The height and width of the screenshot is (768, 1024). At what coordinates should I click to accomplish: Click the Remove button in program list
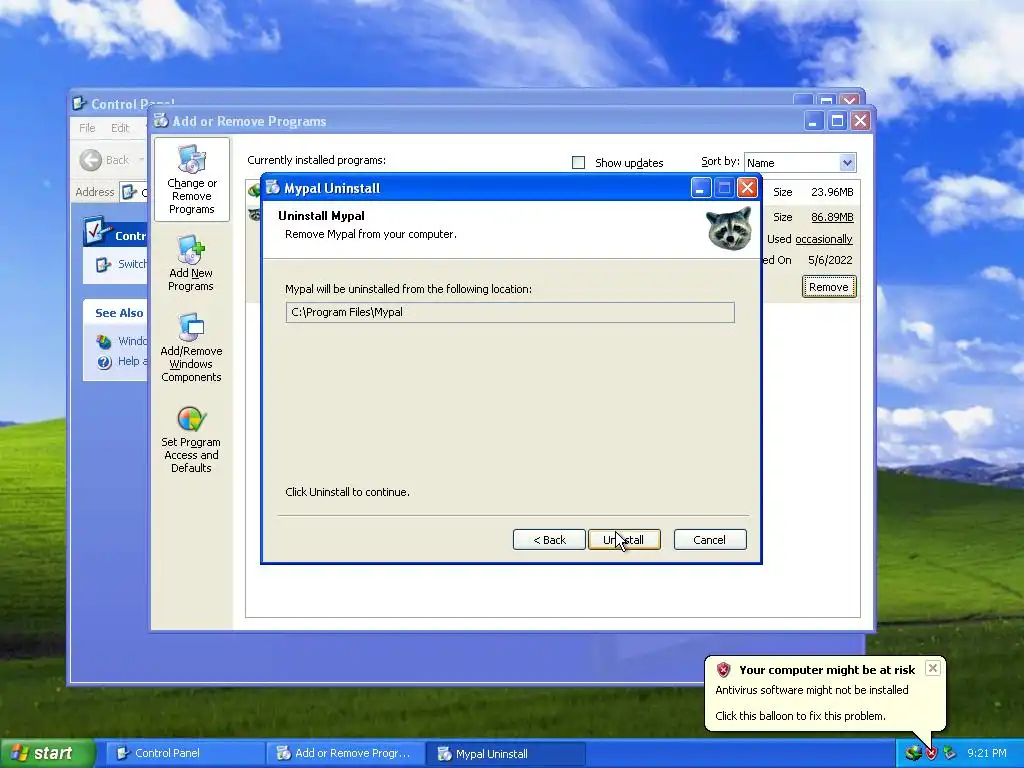(829, 287)
